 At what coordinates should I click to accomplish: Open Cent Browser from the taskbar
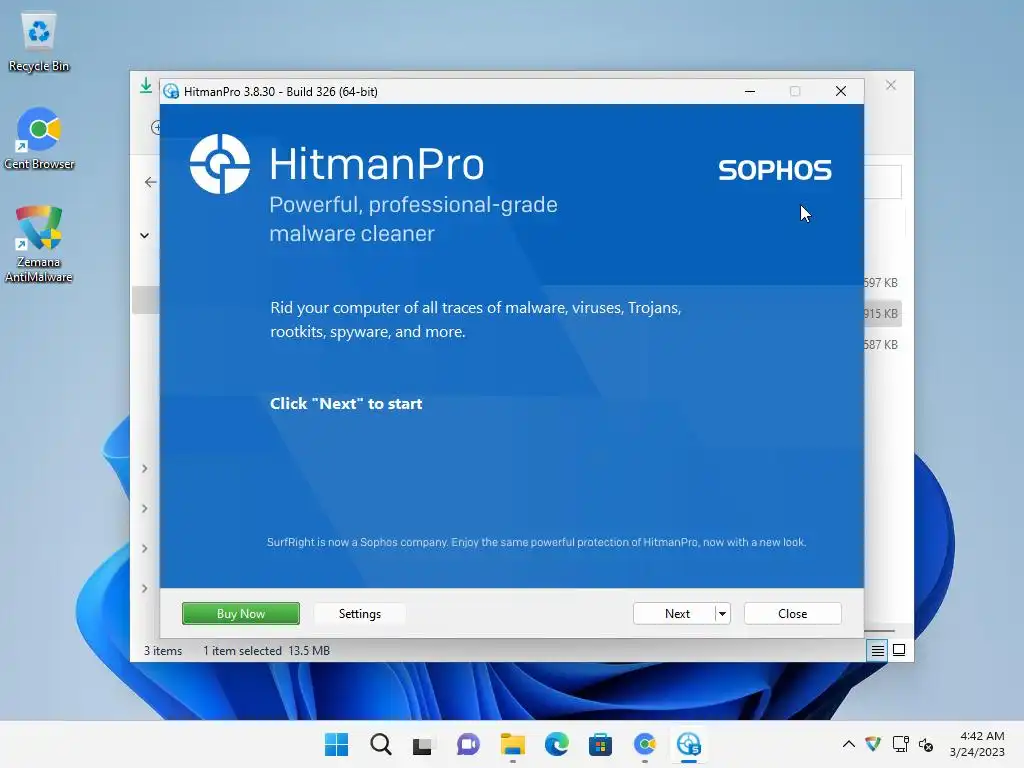[645, 744]
